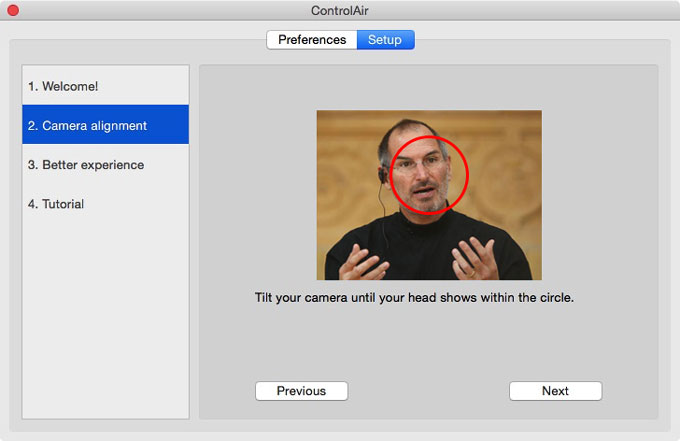Select the Setup tab
The image size is (680, 441).
[385, 40]
